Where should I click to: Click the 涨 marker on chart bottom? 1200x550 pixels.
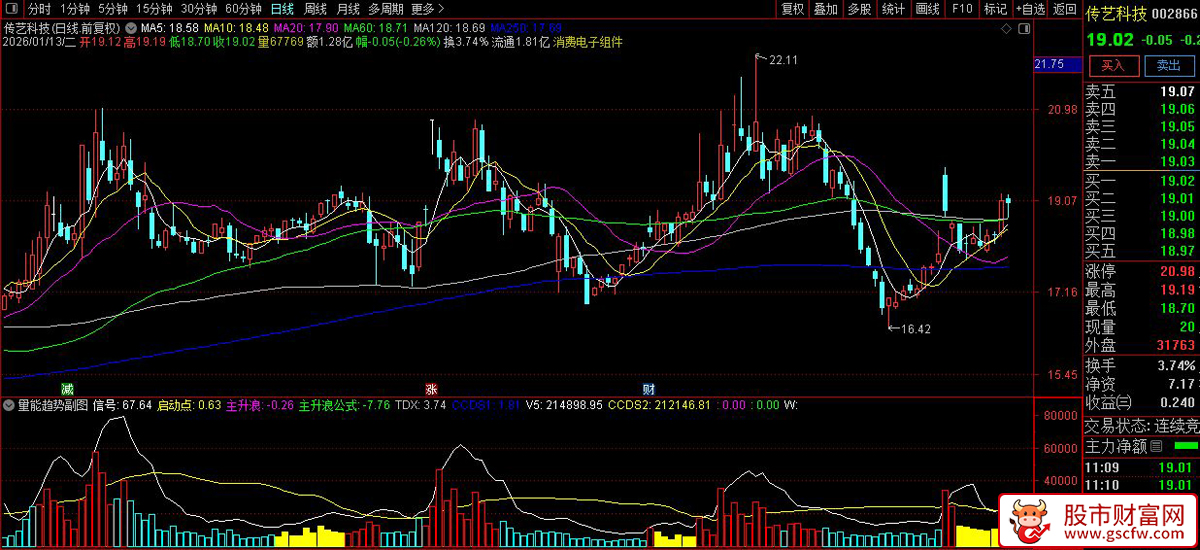point(432,388)
